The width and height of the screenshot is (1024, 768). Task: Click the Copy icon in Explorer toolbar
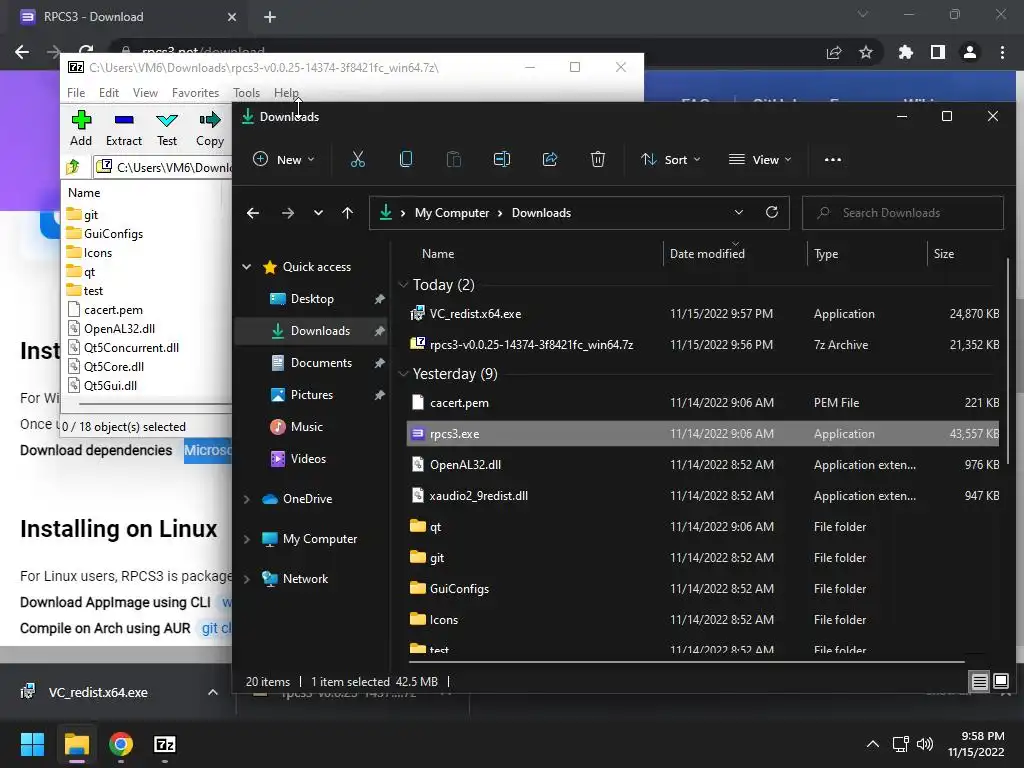(x=406, y=159)
